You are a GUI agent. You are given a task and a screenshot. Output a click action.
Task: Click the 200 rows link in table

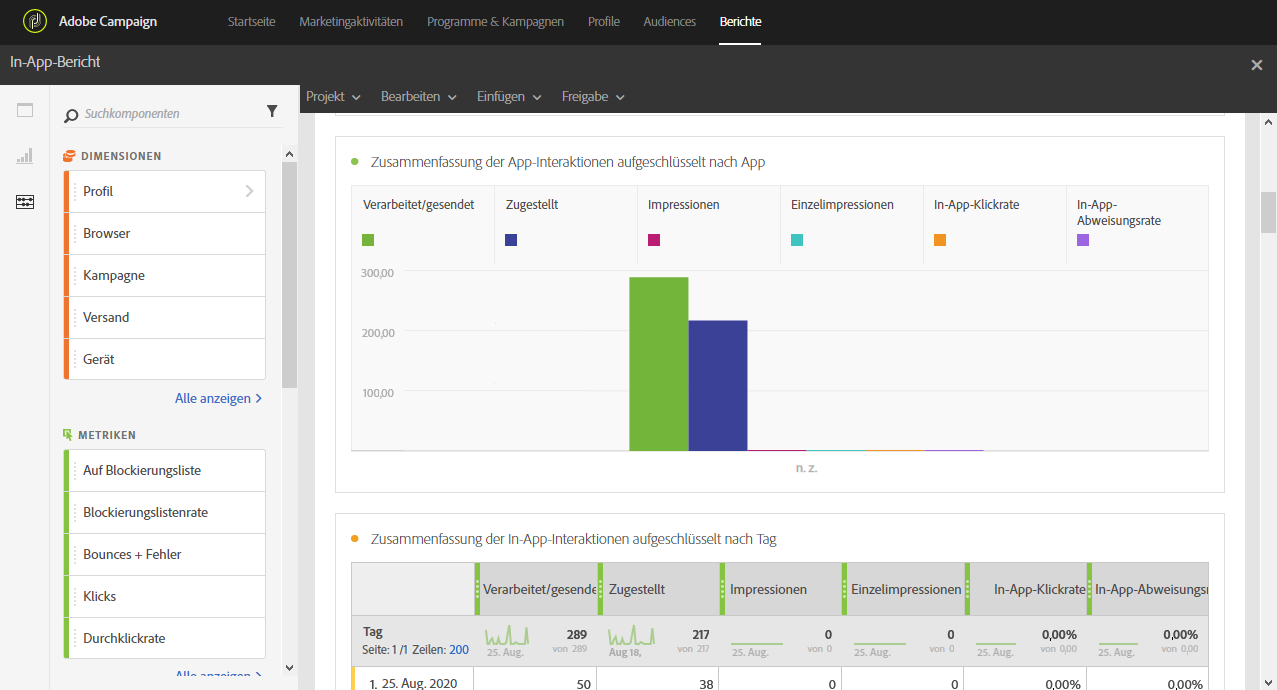pos(459,650)
